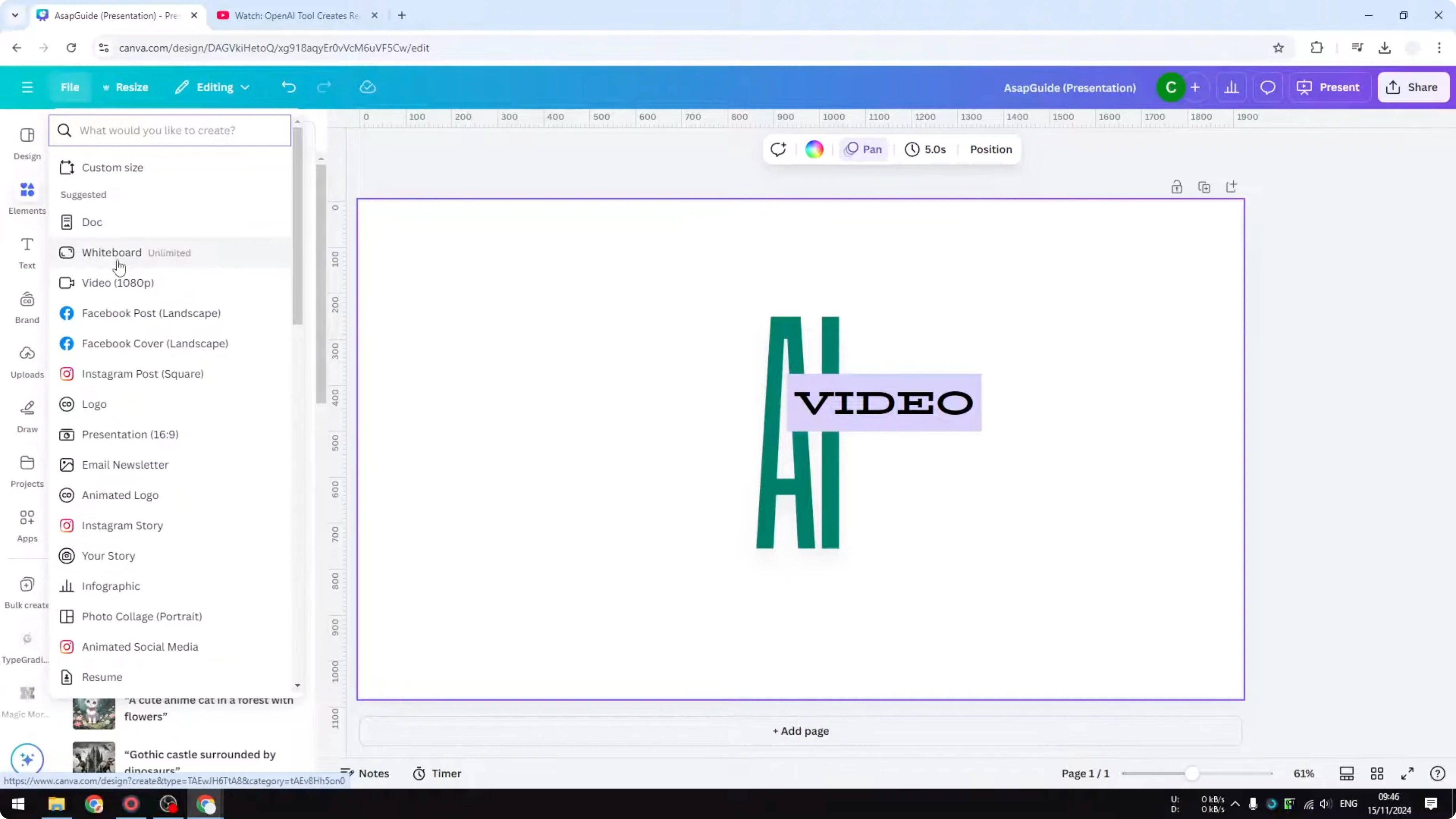Duplicate the page using the copy icon
The height and width of the screenshot is (819, 1456).
tap(1204, 186)
